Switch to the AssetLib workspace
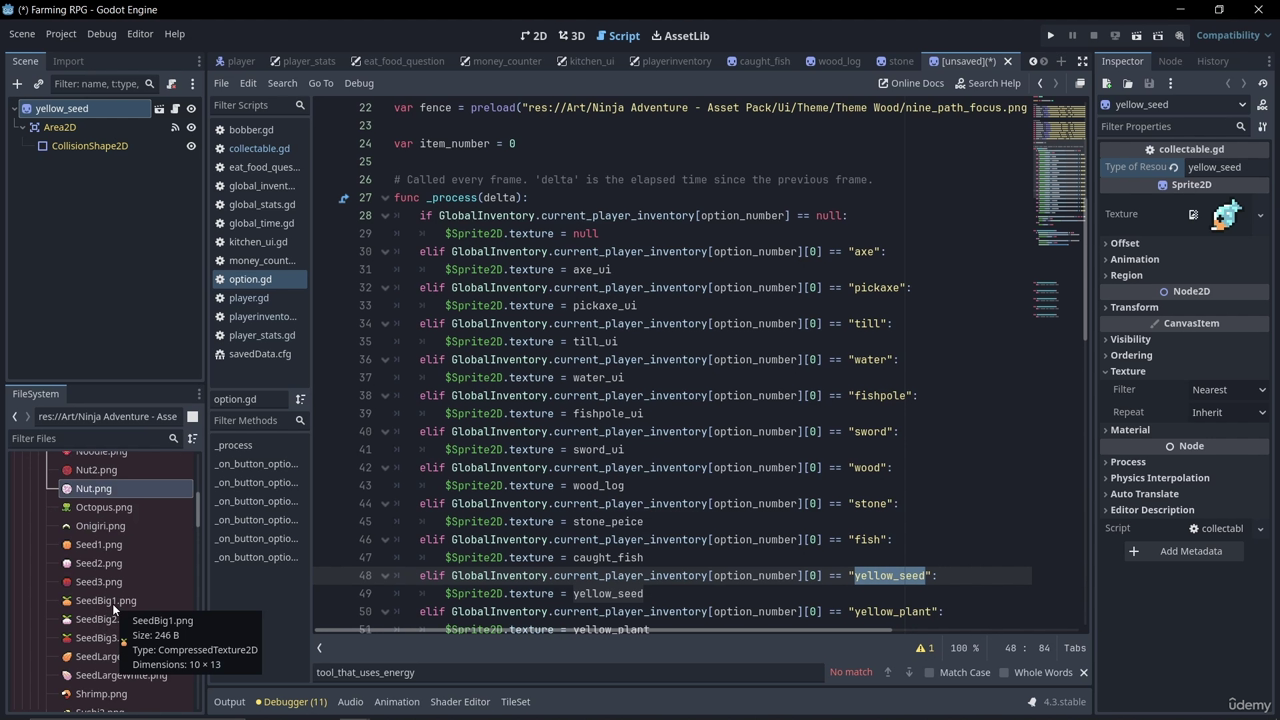This screenshot has width=1280, height=720. (680, 36)
